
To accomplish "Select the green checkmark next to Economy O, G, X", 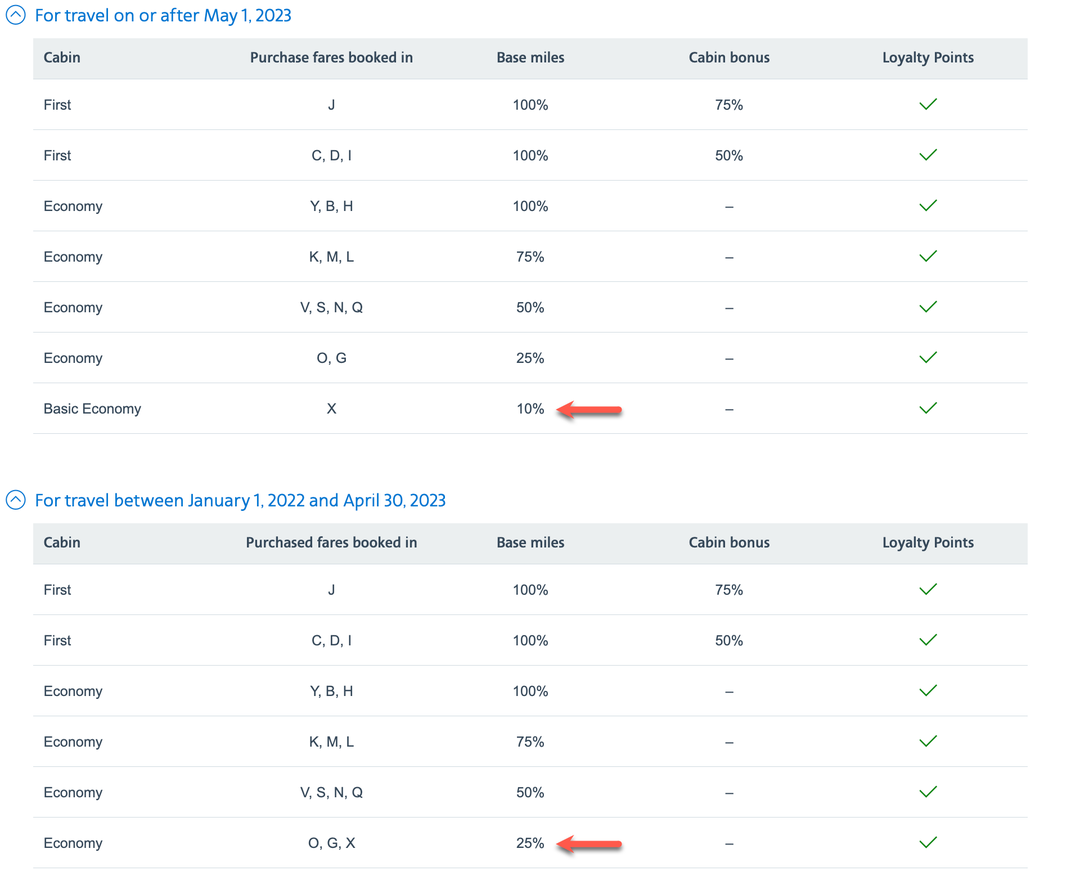I will point(927,842).
